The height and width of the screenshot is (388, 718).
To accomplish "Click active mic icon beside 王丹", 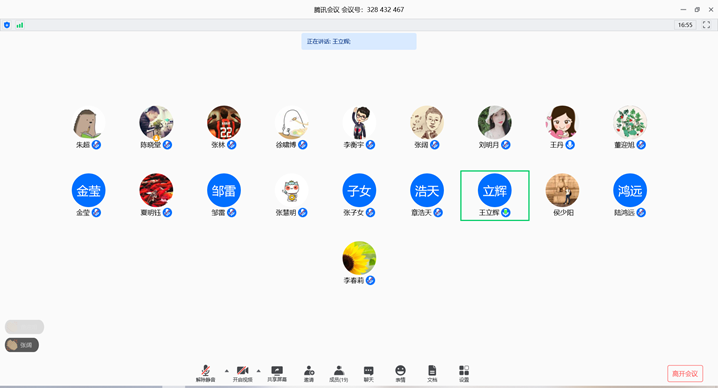I will pos(570,145).
